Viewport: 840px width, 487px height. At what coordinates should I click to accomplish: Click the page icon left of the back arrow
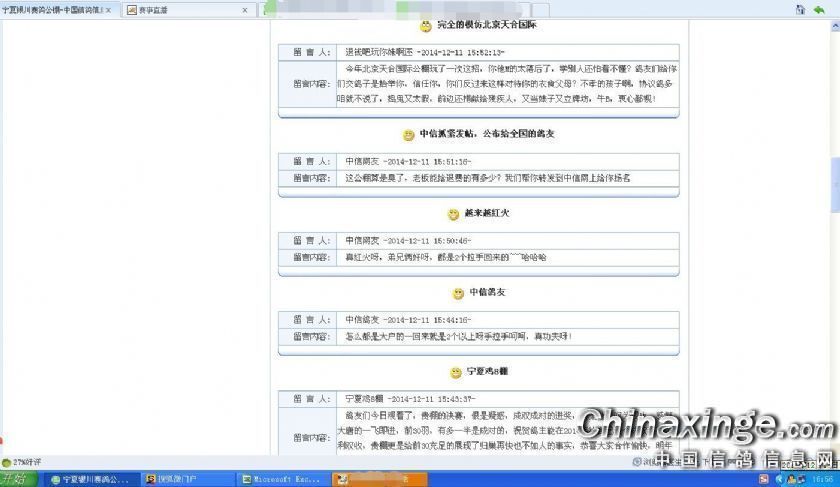(x=800, y=9)
